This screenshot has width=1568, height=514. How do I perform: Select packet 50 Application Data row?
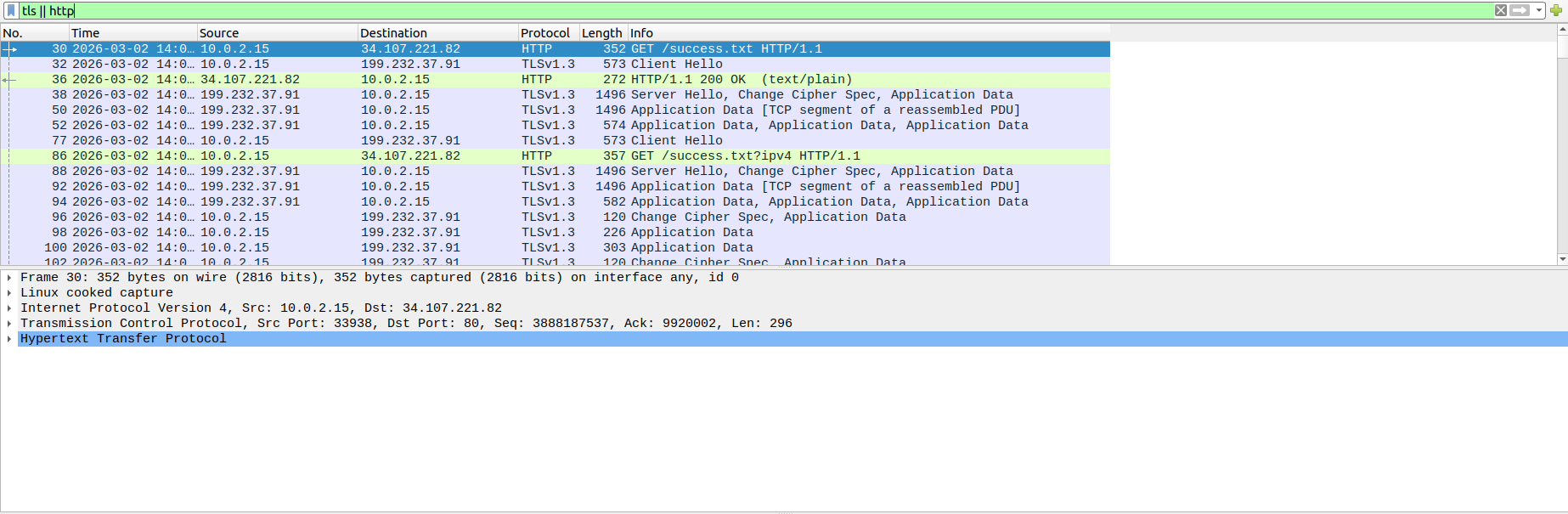556,110
